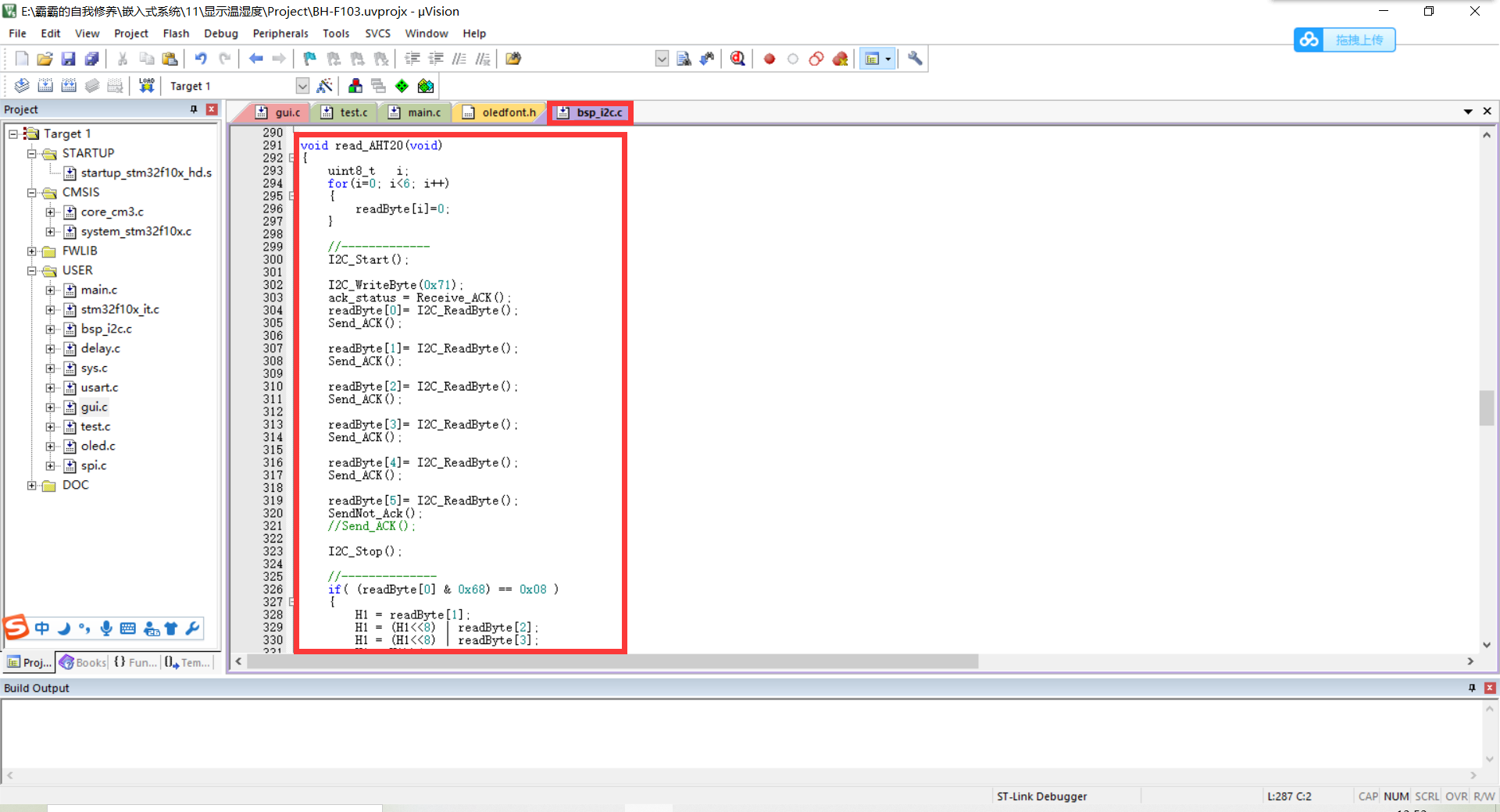Expand the FWLIB group
The image size is (1500, 812).
(32, 251)
